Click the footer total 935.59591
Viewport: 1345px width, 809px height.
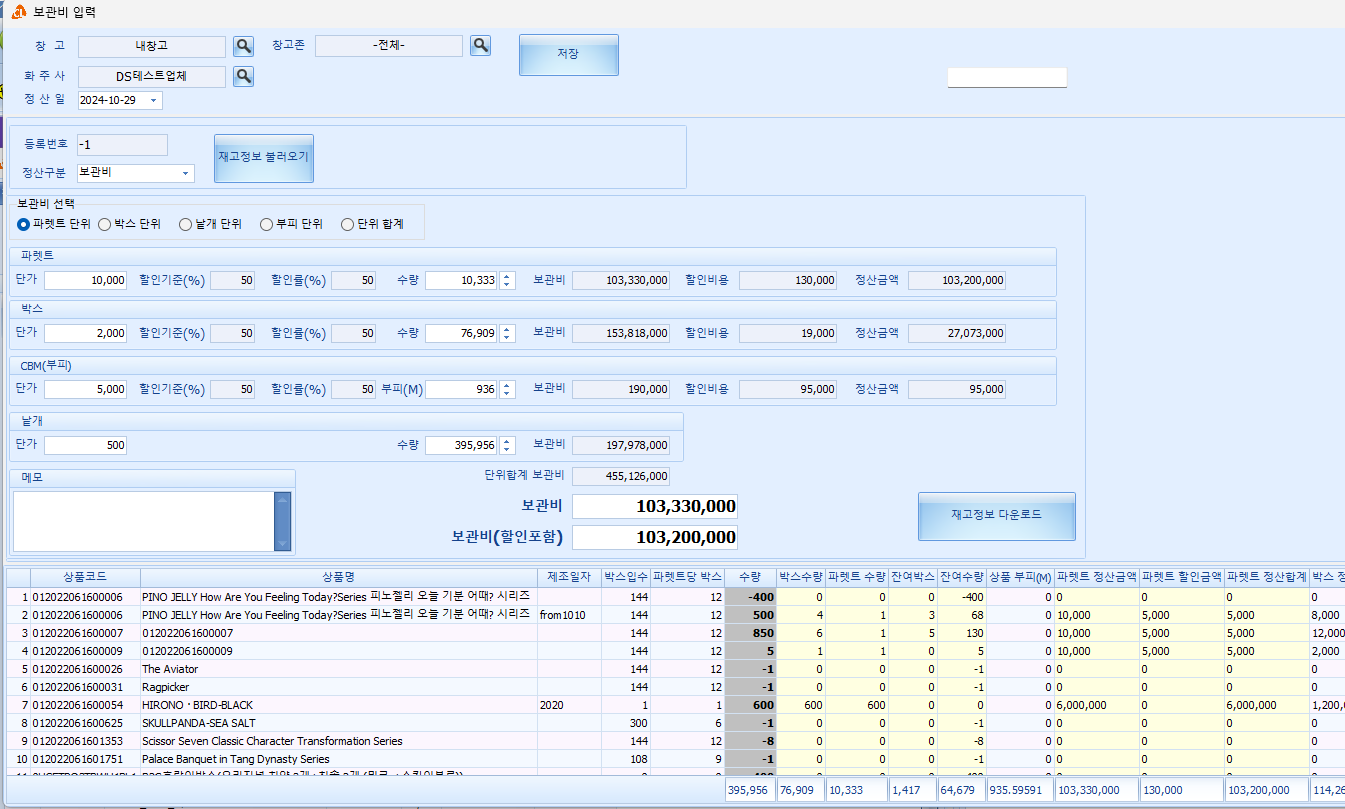(1020, 790)
